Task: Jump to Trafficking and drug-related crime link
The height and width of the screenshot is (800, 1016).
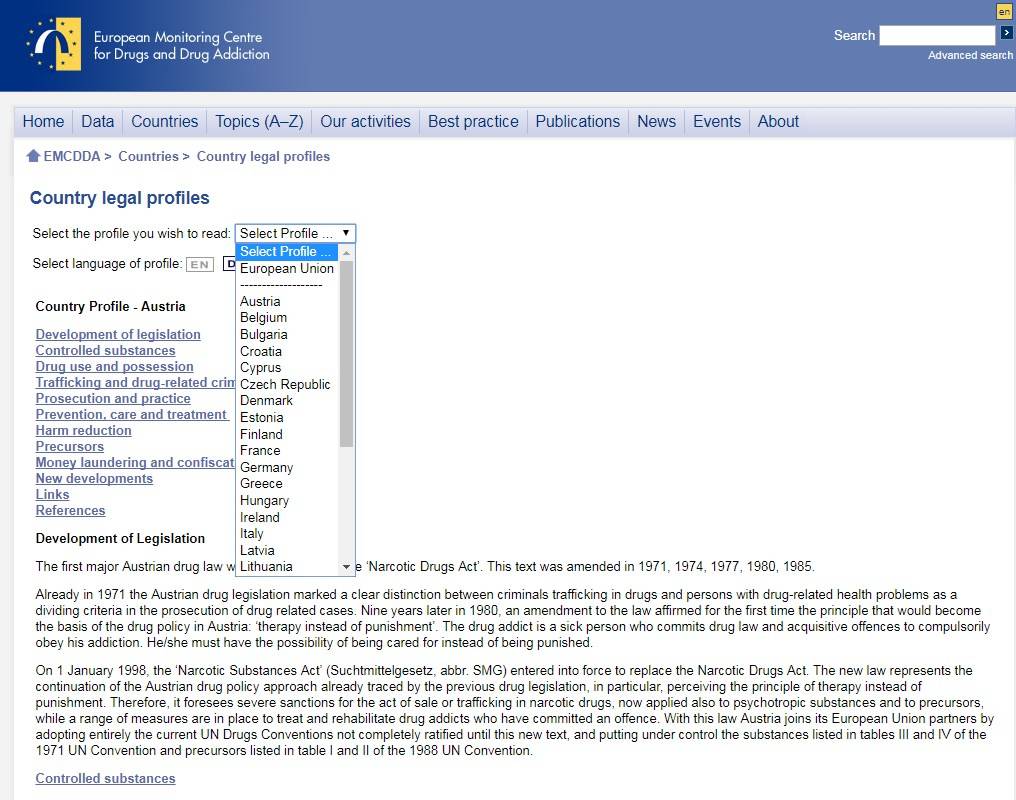Action: pyautogui.click(x=135, y=382)
